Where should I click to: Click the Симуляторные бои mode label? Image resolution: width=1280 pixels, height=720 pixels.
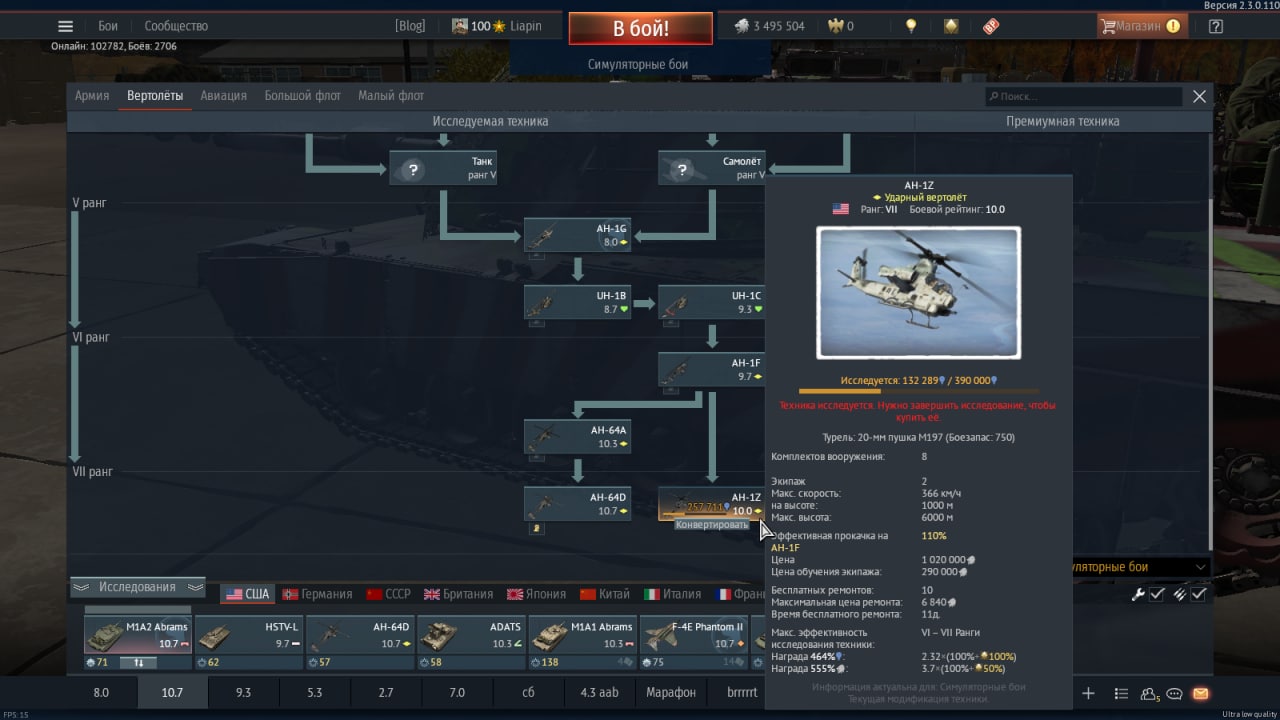638,64
